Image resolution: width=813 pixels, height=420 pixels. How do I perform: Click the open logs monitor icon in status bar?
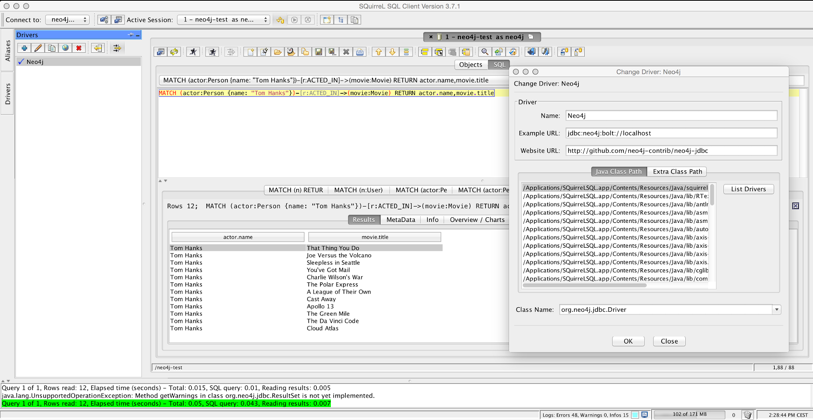[x=644, y=415]
